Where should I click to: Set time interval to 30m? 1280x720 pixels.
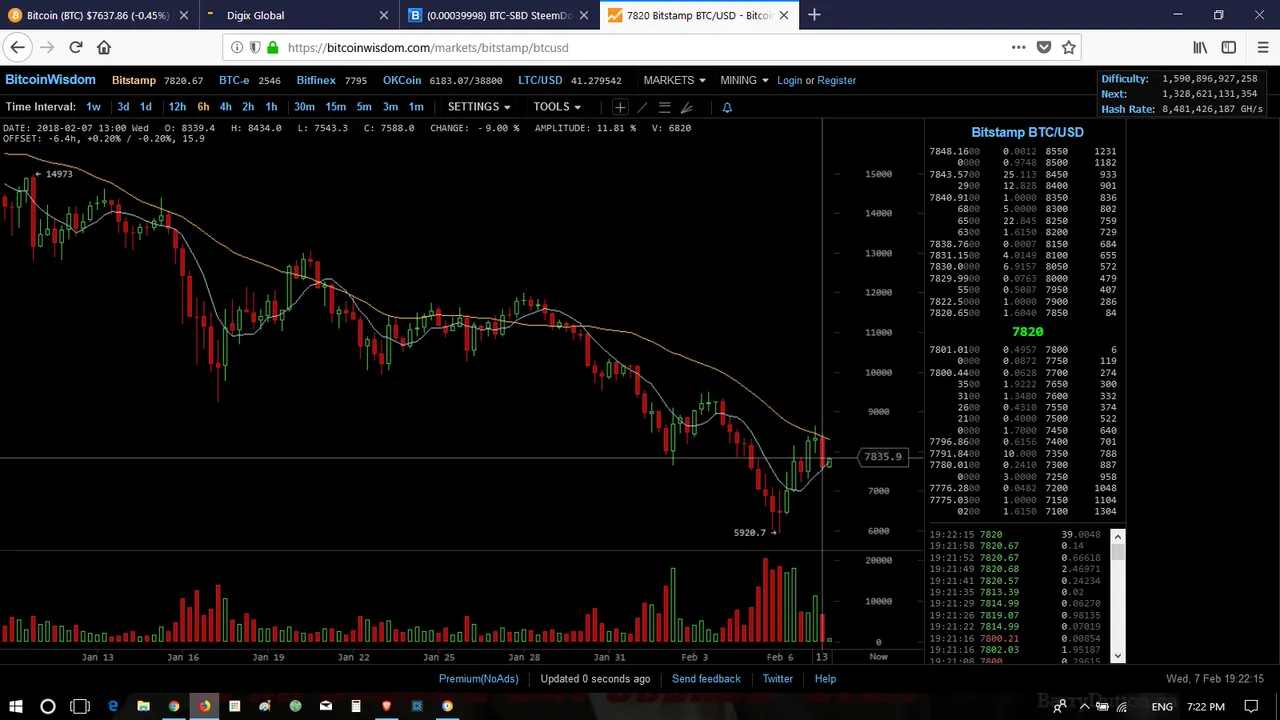point(304,107)
